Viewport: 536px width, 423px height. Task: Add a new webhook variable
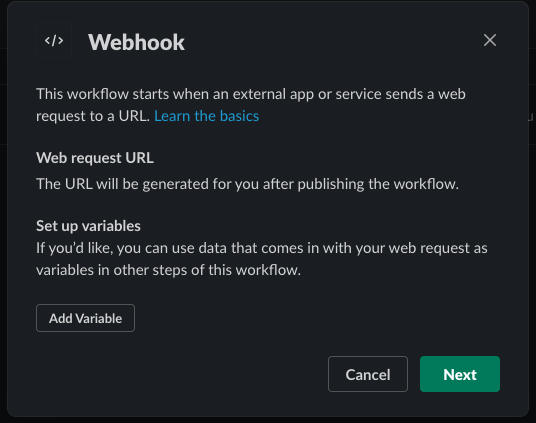(85, 318)
